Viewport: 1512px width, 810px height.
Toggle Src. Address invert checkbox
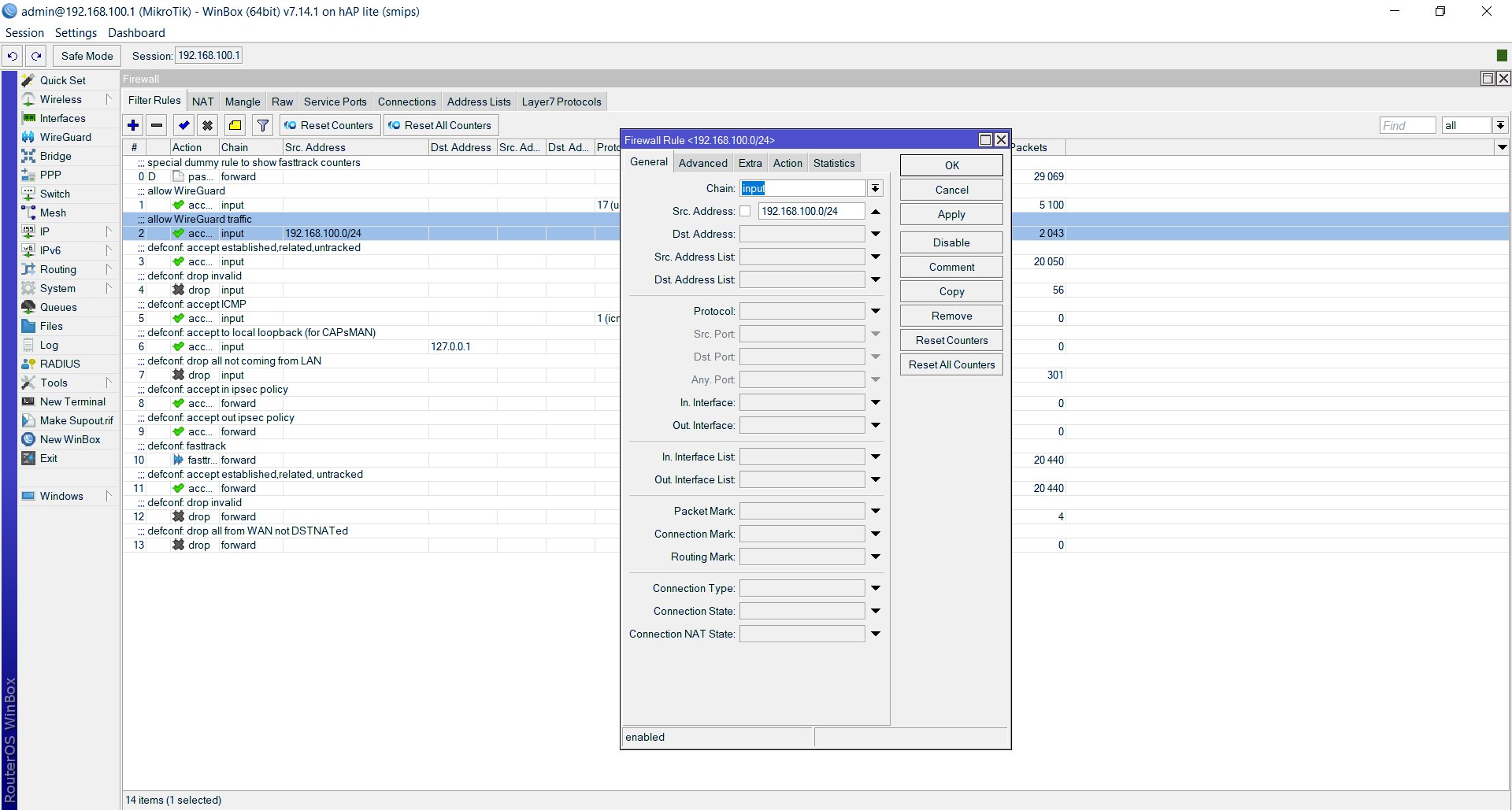[745, 211]
